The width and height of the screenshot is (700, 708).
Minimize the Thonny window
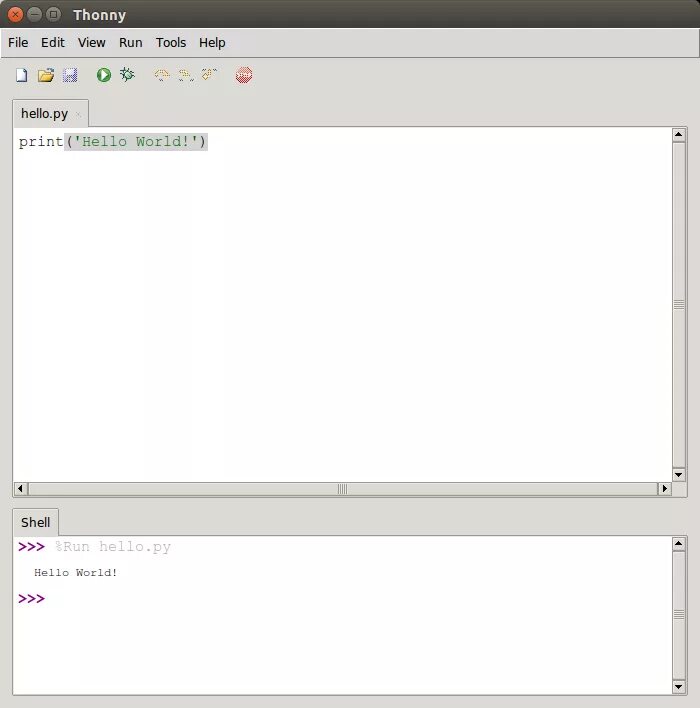tap(34, 14)
